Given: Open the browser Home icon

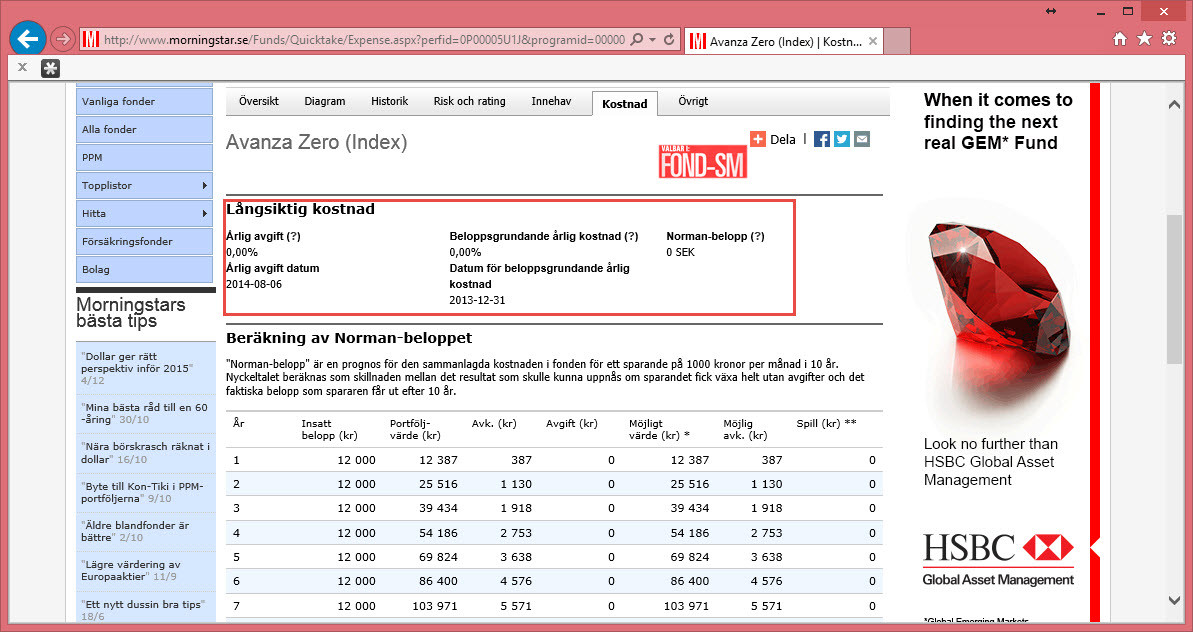Looking at the screenshot, I should click(1120, 39).
